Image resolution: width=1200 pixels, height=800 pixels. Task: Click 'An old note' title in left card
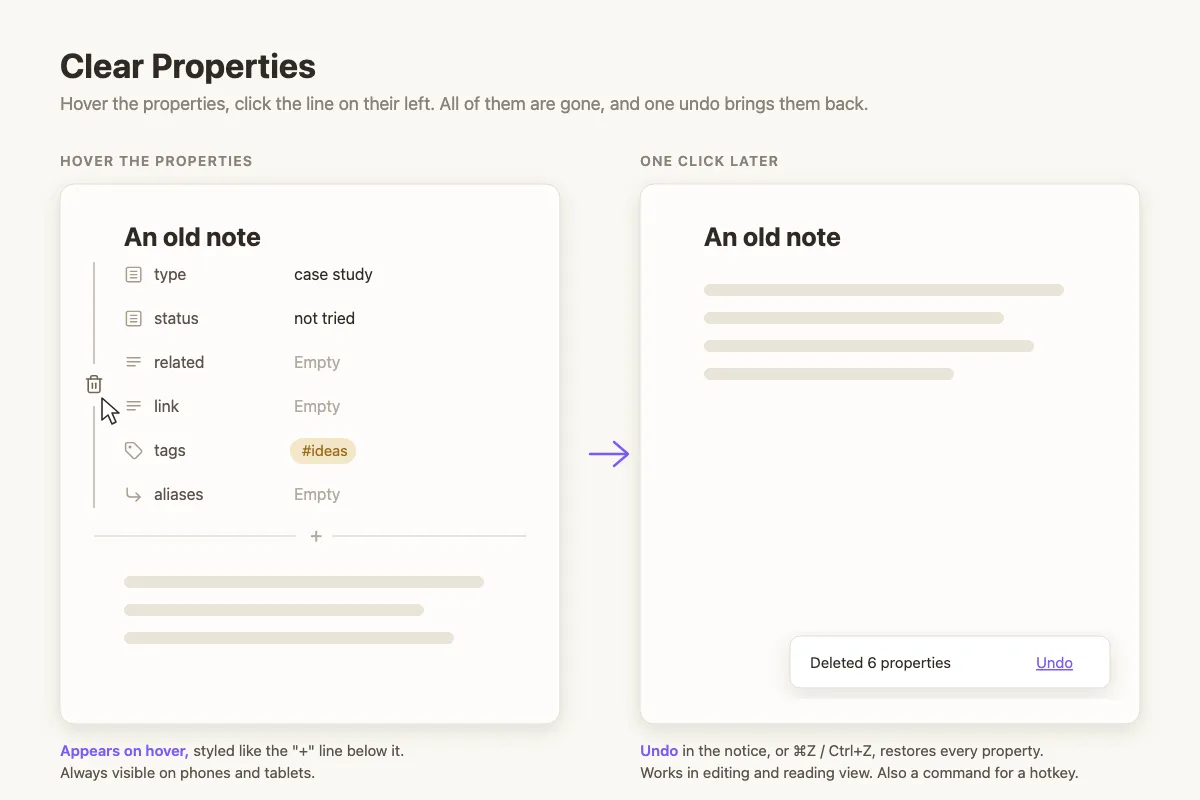[192, 237]
